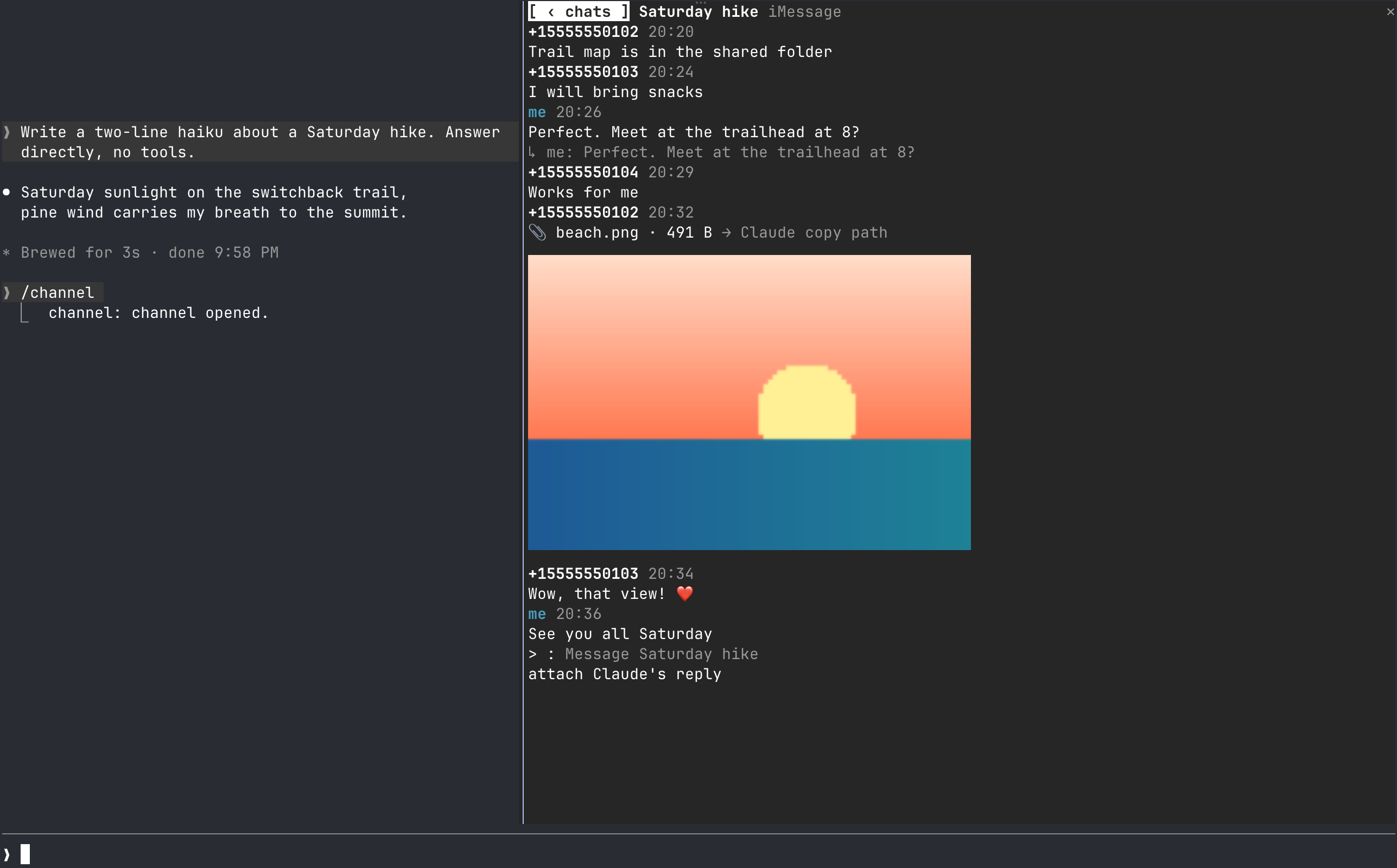
Task: Click the iMessage label in the header
Action: click(804, 11)
